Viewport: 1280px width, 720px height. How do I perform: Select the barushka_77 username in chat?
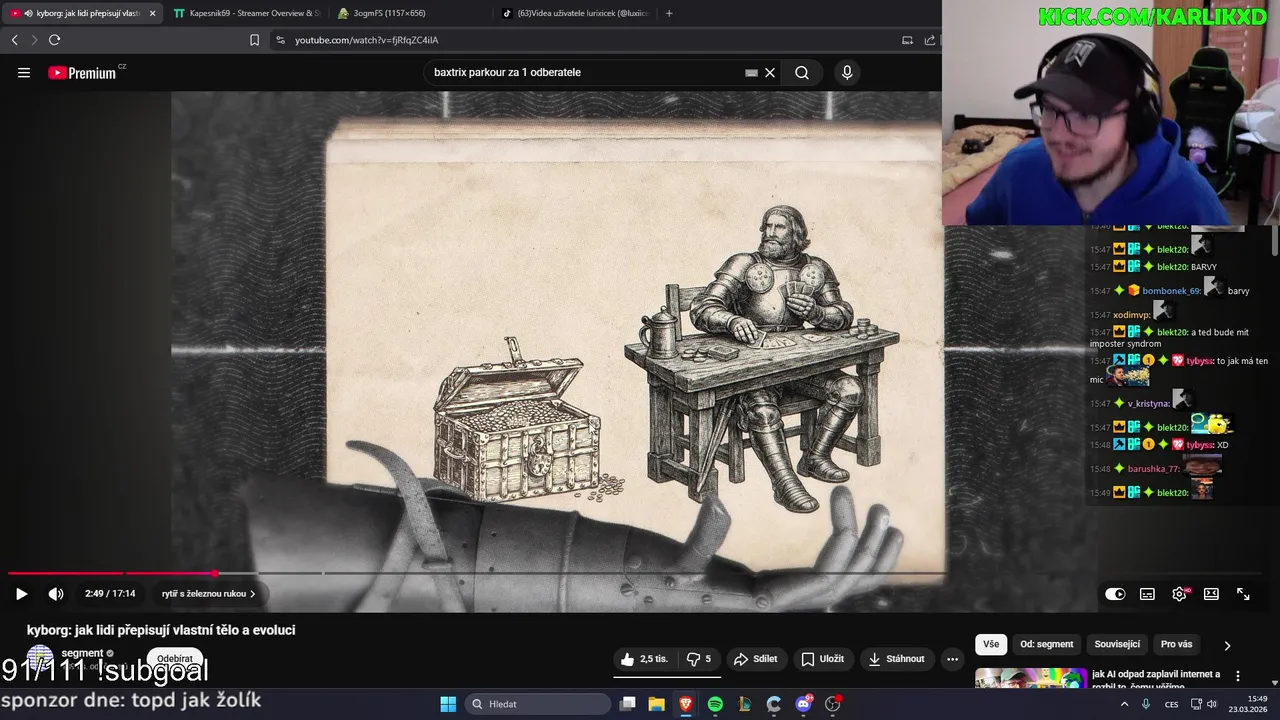(x=1154, y=469)
